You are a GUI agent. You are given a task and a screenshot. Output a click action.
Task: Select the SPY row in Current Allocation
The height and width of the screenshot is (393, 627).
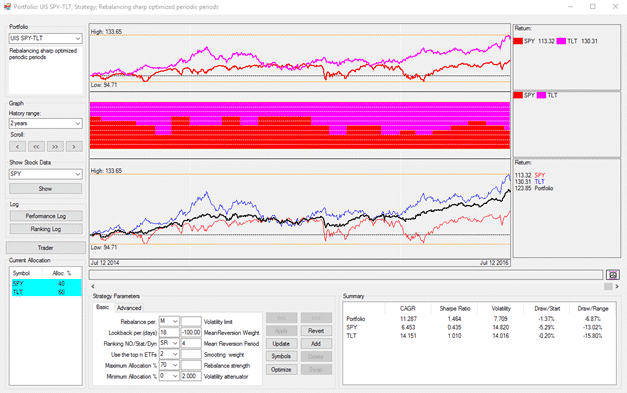(46, 283)
